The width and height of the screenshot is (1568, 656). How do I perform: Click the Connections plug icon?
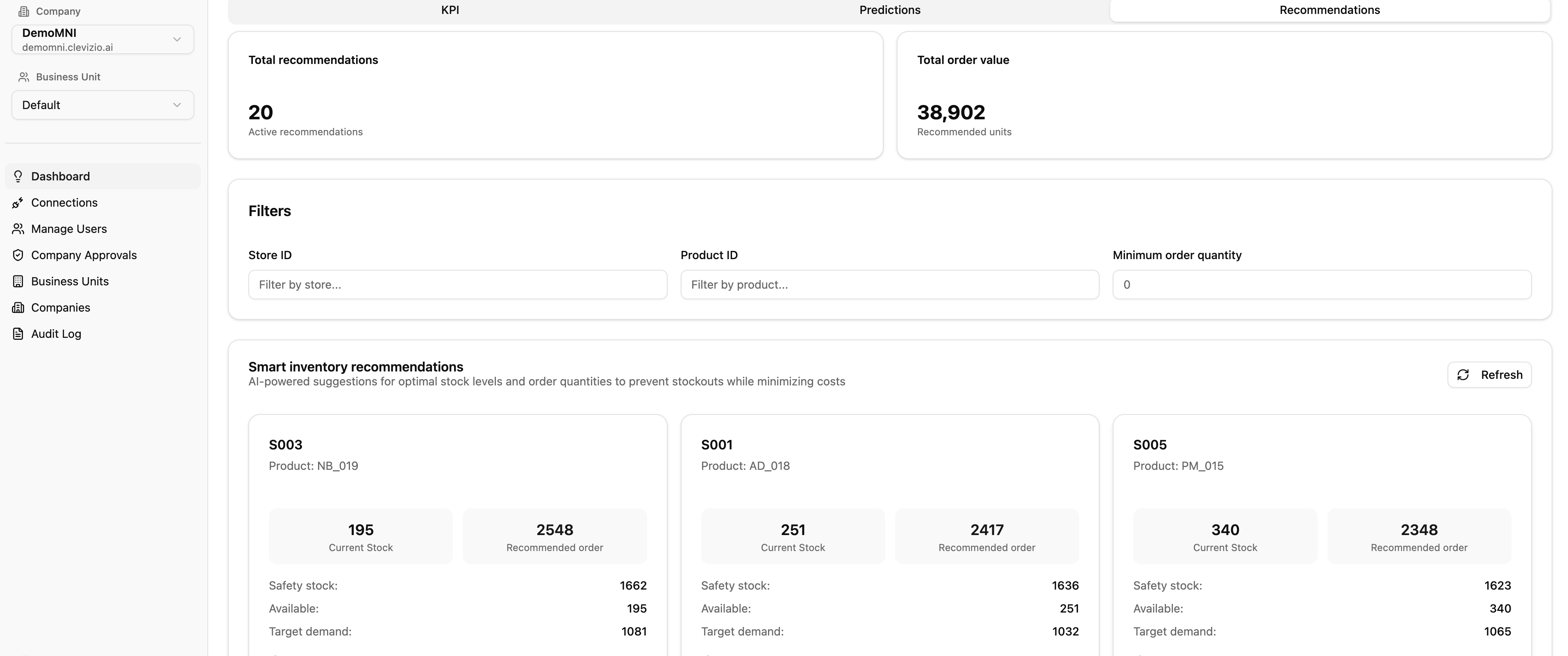click(x=18, y=203)
